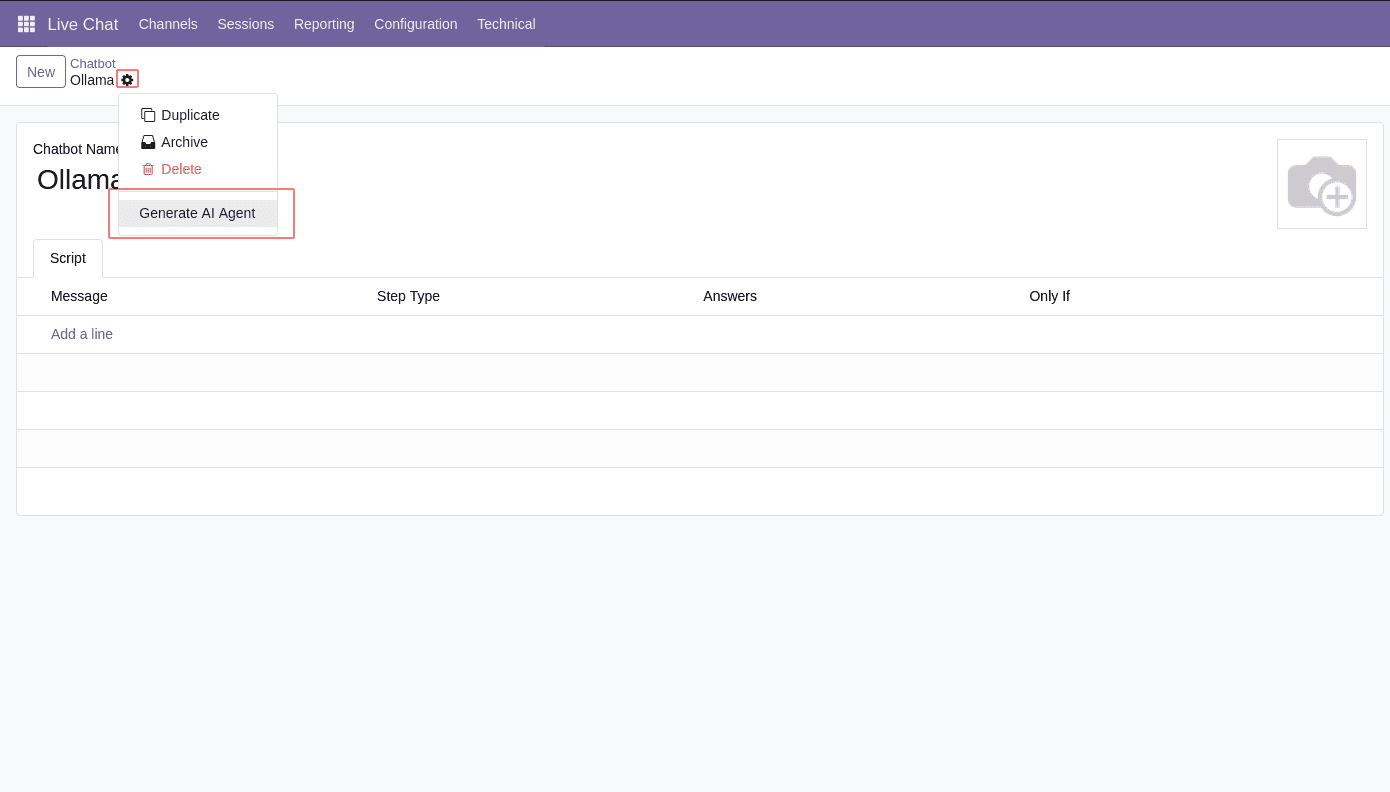
Task: Switch to the Script tab
Action: [67, 258]
